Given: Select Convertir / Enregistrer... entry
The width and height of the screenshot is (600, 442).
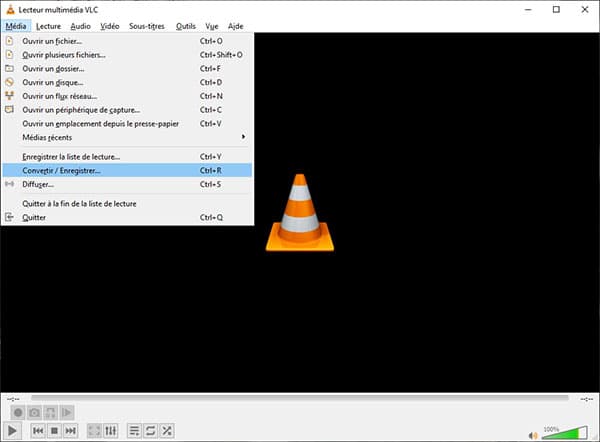Looking at the screenshot, I should click(x=127, y=171).
